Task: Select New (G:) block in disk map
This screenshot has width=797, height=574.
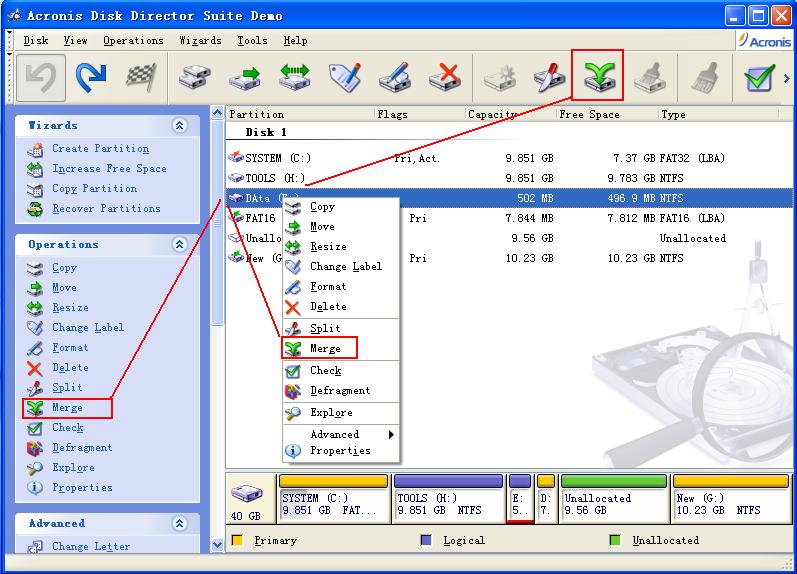Action: 731,498
